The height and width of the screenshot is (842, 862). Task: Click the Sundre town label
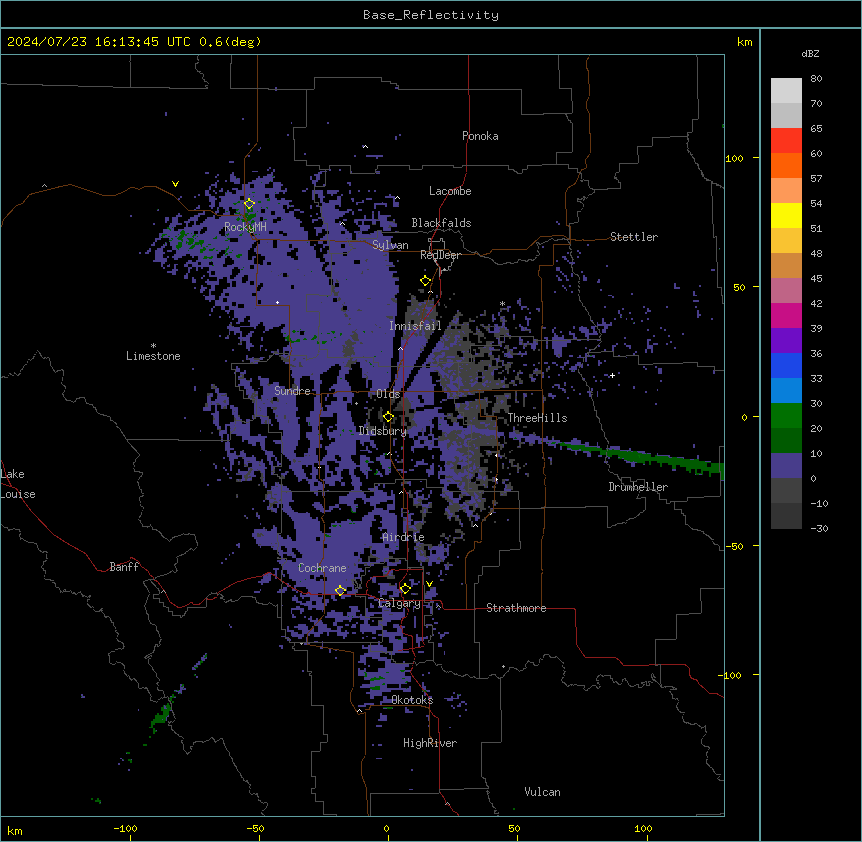coord(292,391)
